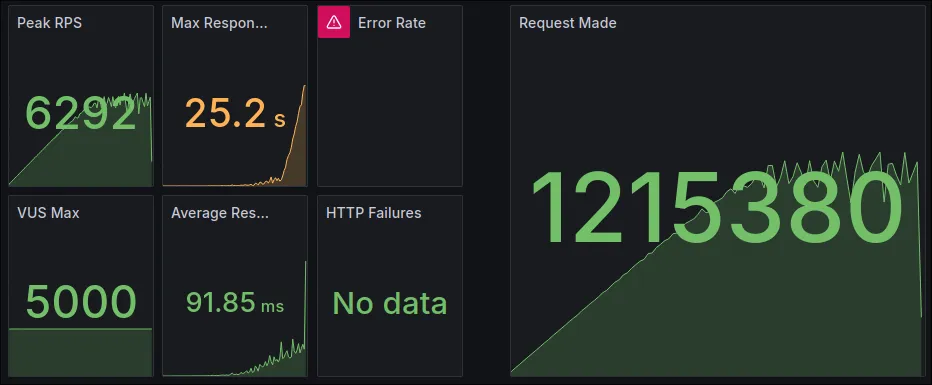Select the 25.2 s max response value
932x385 pixels.
(235, 113)
